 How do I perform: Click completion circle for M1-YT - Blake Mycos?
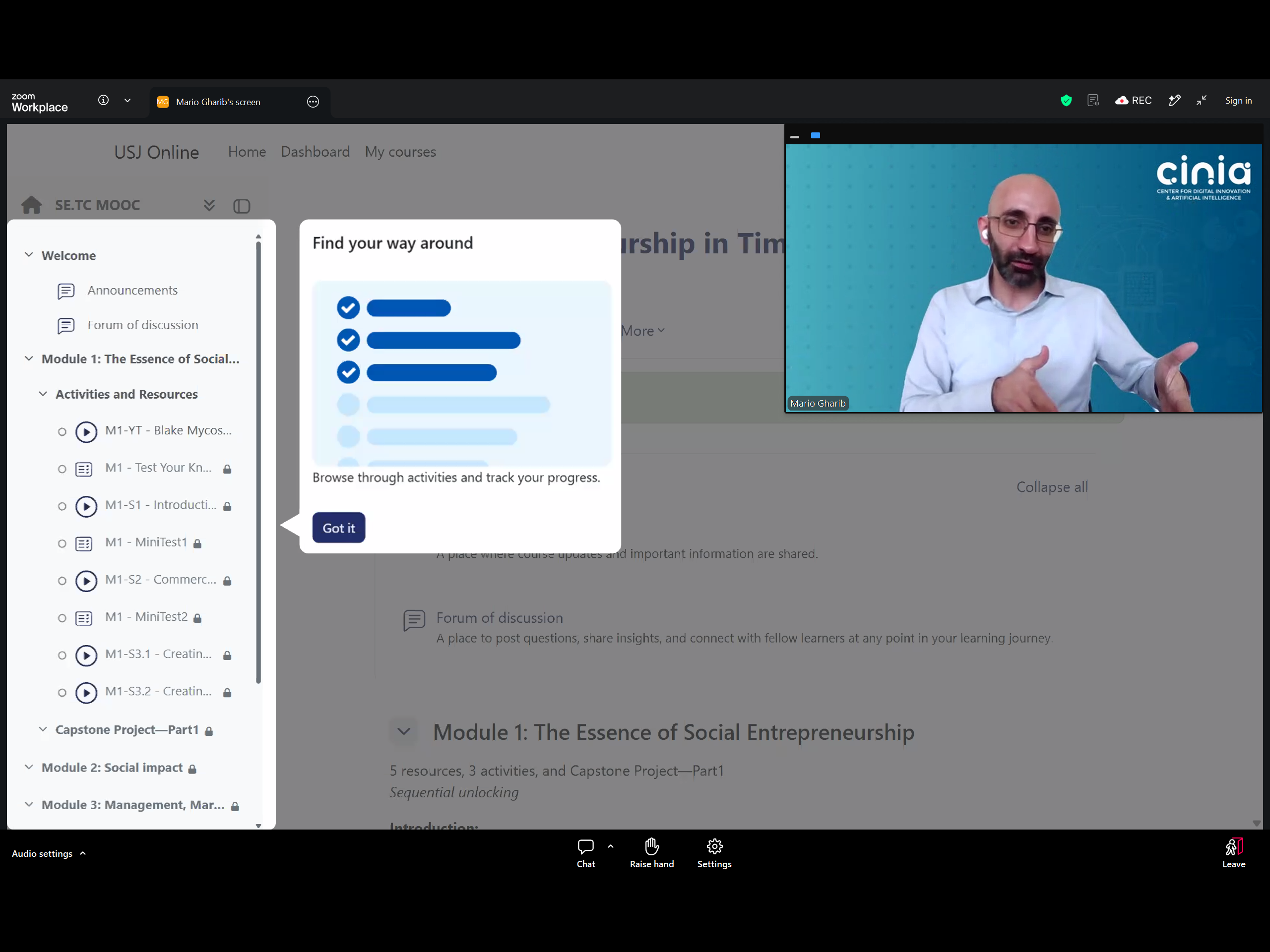[62, 431]
